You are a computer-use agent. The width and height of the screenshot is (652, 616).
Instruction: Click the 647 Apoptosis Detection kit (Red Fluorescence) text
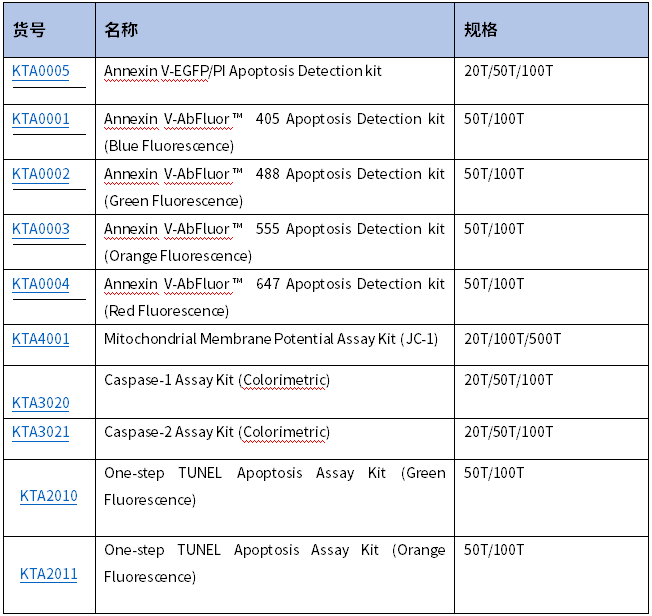(x=274, y=297)
